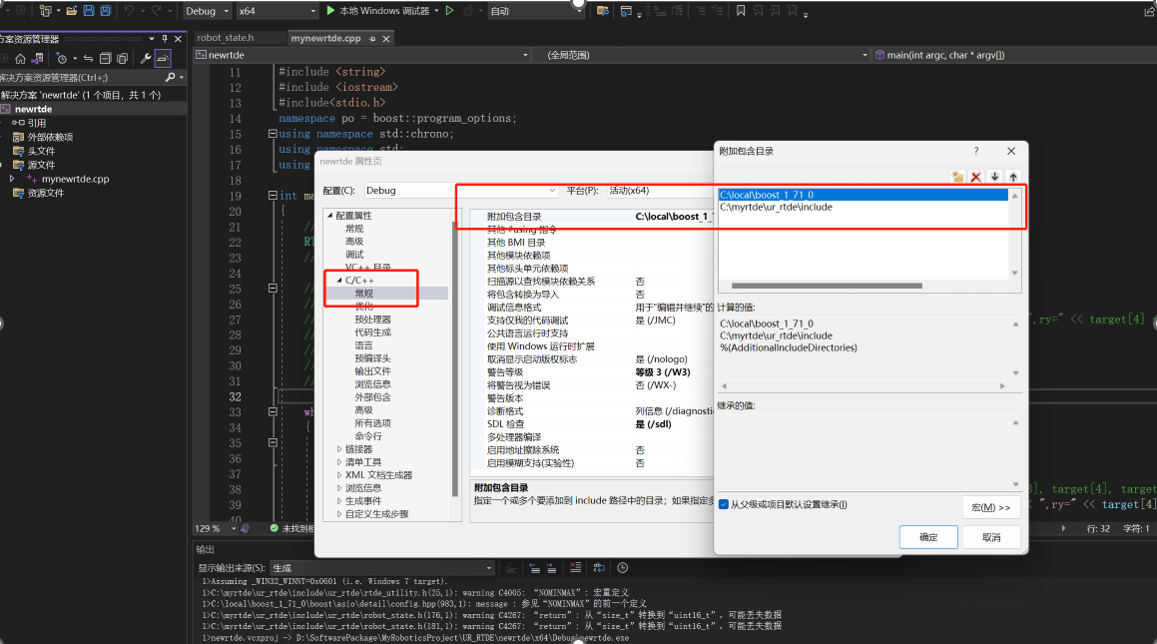Click the Open File folder icon in toolbar
Image resolution: width=1157 pixels, height=644 pixels.
(72, 11)
